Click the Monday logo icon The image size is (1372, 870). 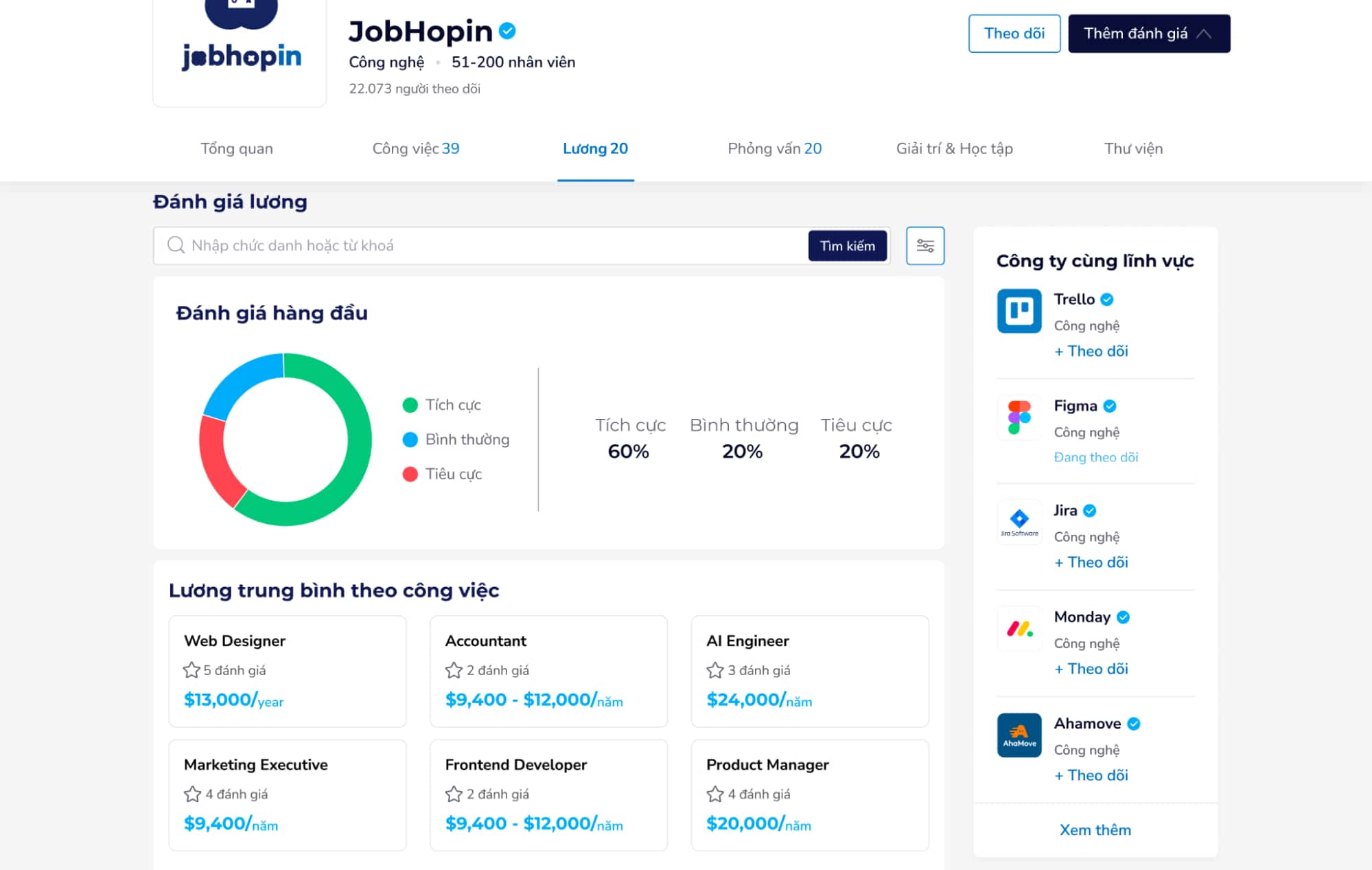(1019, 628)
